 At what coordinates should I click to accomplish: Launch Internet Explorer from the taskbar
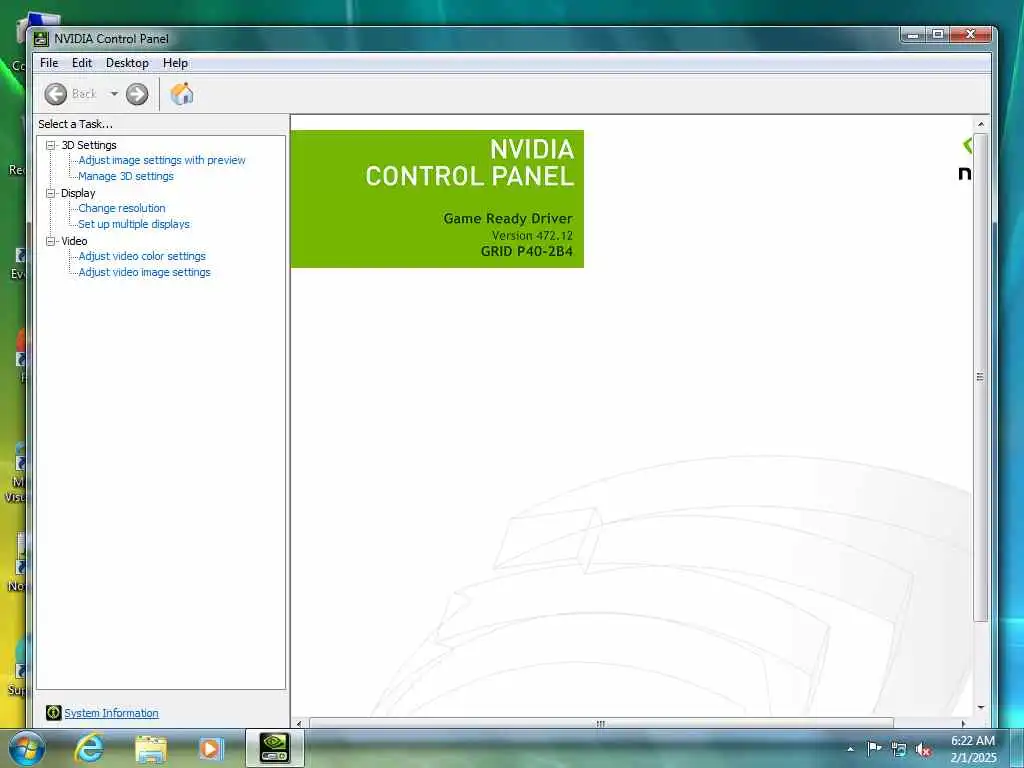pos(89,748)
